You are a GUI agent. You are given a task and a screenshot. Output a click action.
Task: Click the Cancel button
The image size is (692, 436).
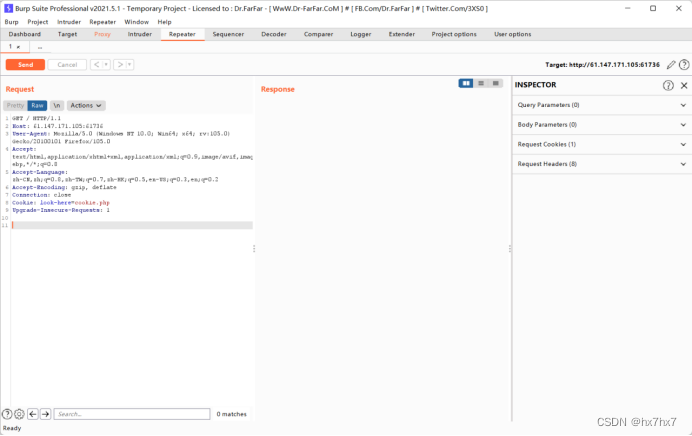point(67,65)
